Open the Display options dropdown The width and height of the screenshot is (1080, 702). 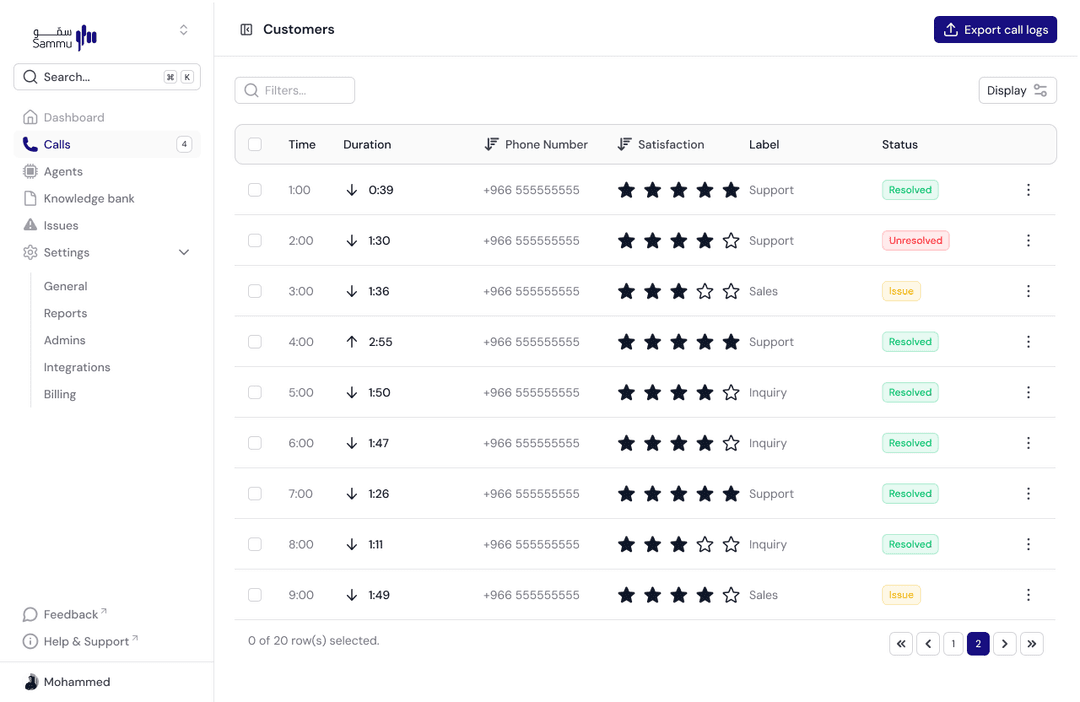point(1017,90)
